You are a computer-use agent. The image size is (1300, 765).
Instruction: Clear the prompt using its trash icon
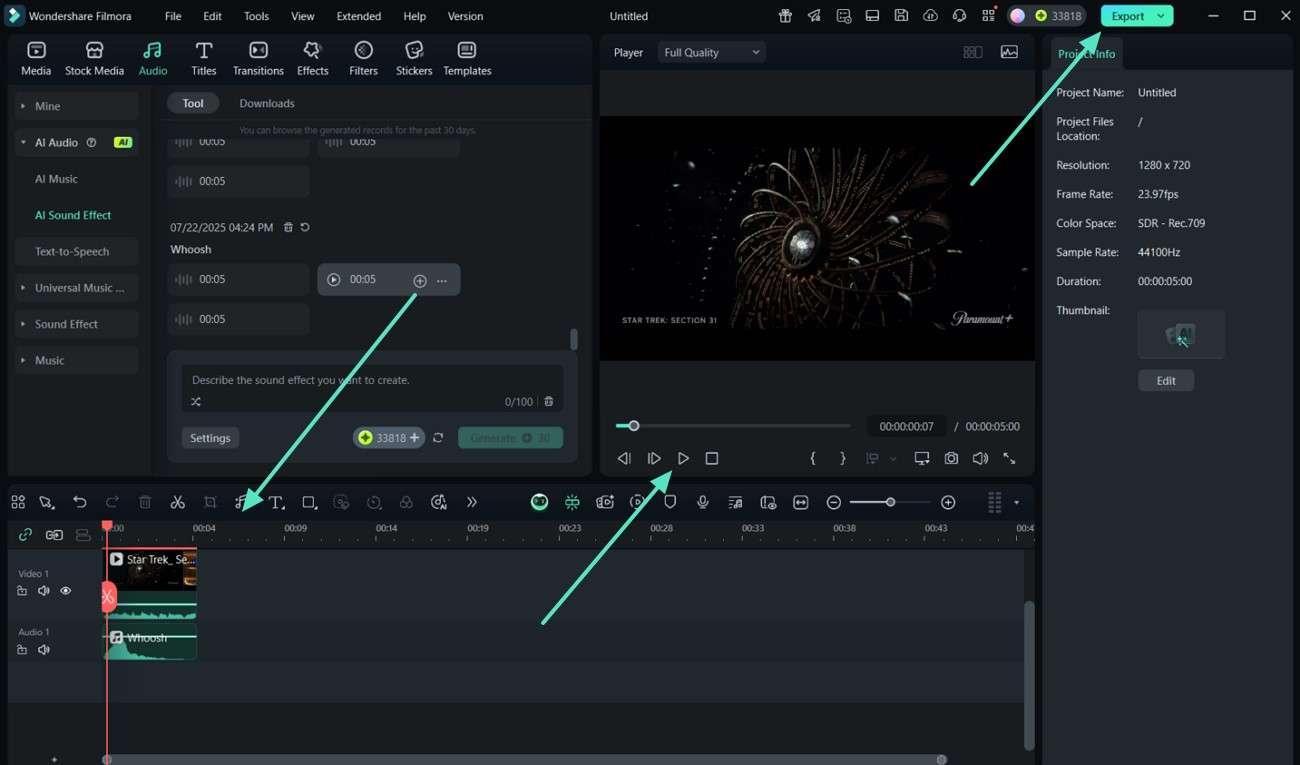(x=548, y=402)
